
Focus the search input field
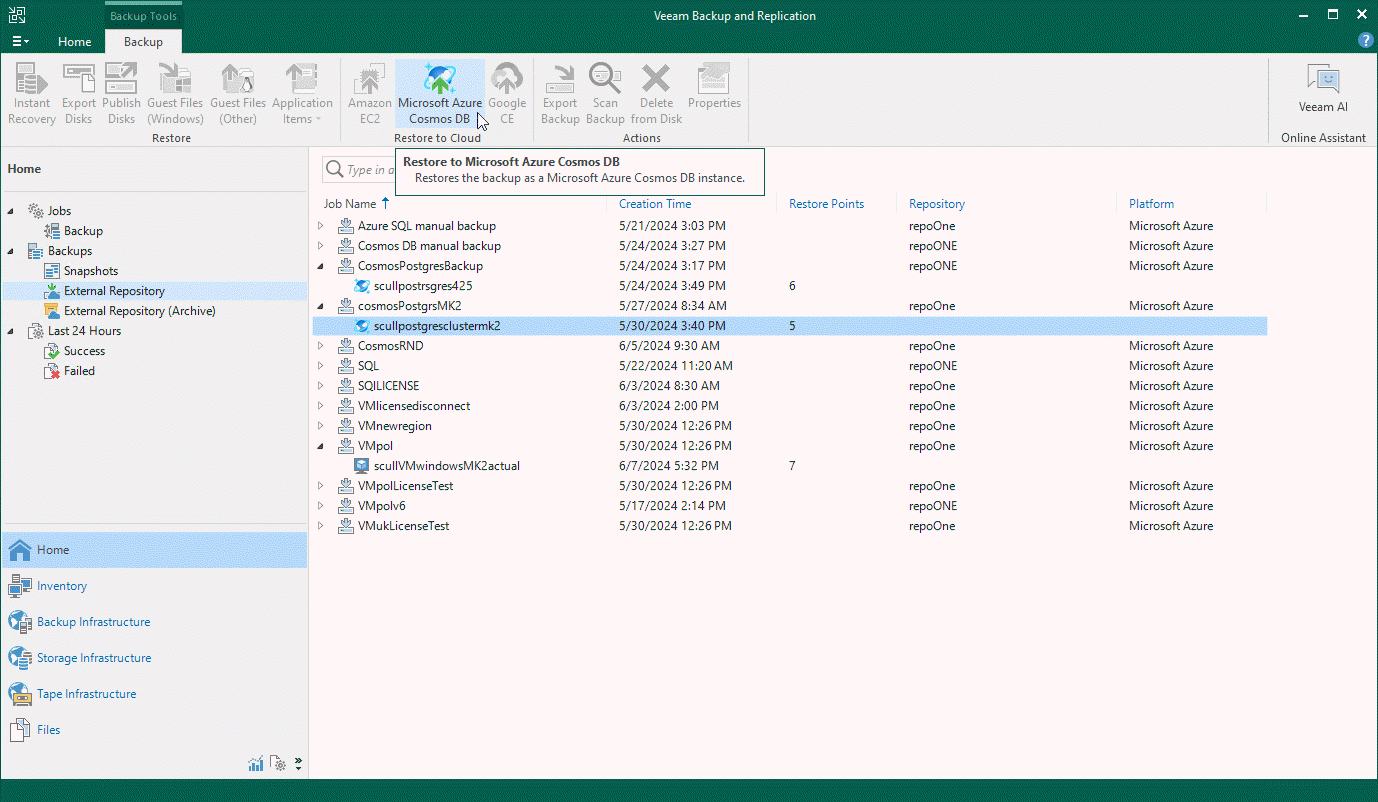(x=369, y=170)
